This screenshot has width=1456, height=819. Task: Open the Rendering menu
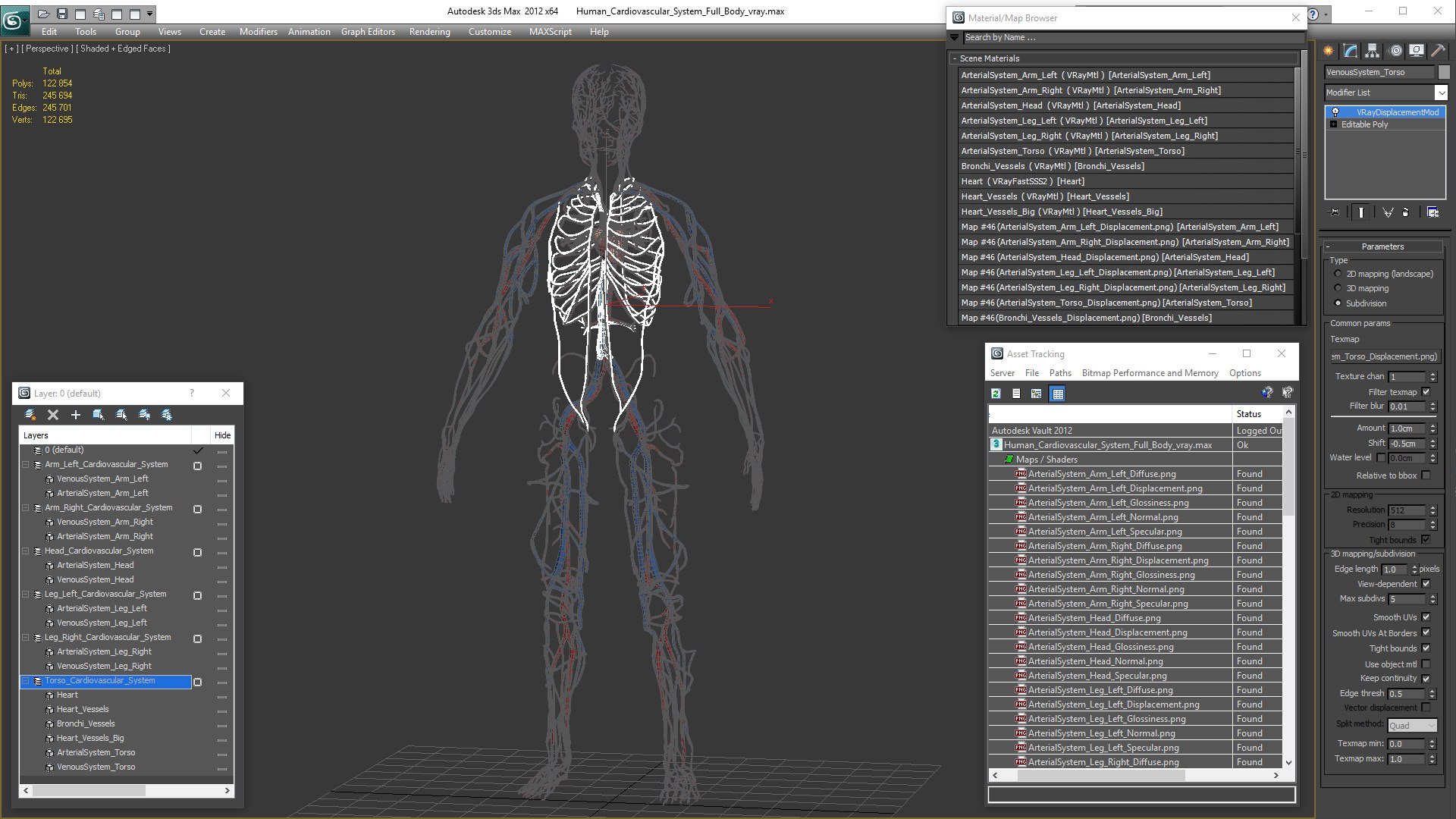(x=429, y=32)
